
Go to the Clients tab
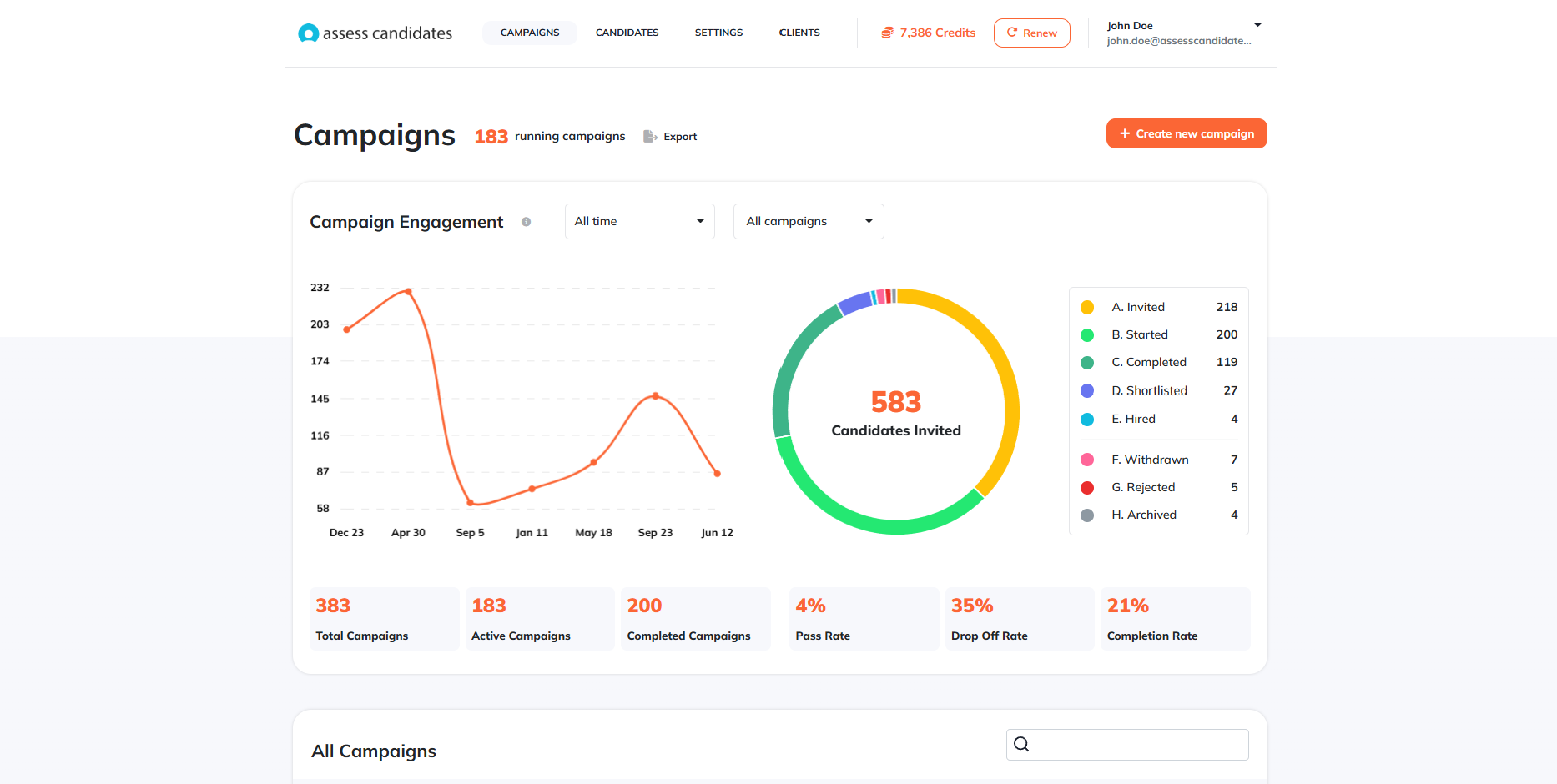tap(799, 33)
